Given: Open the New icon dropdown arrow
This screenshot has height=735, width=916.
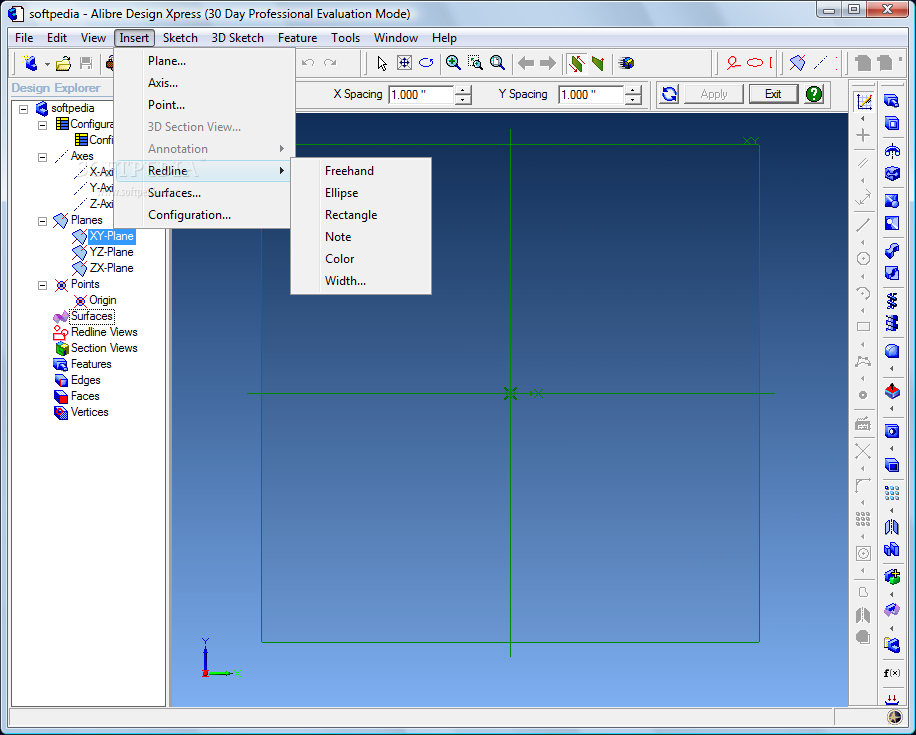Looking at the screenshot, I should pos(47,64).
